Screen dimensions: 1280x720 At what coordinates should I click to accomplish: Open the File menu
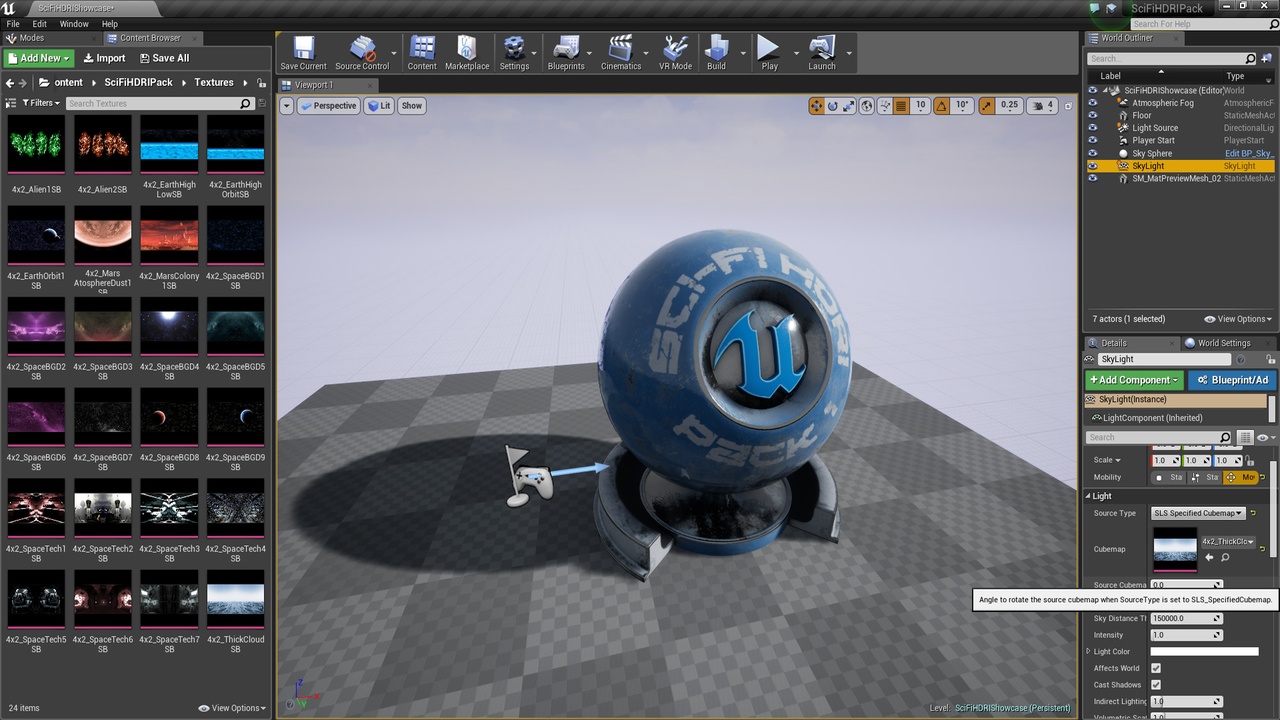tap(13, 24)
